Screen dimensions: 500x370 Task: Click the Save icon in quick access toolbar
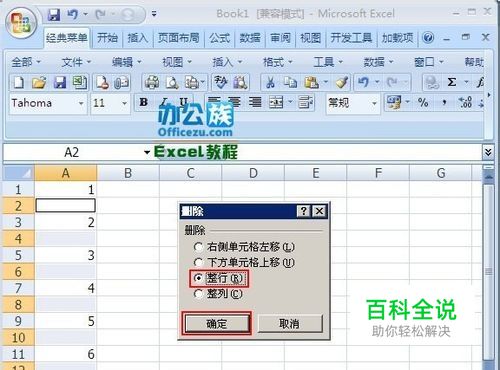coord(54,14)
